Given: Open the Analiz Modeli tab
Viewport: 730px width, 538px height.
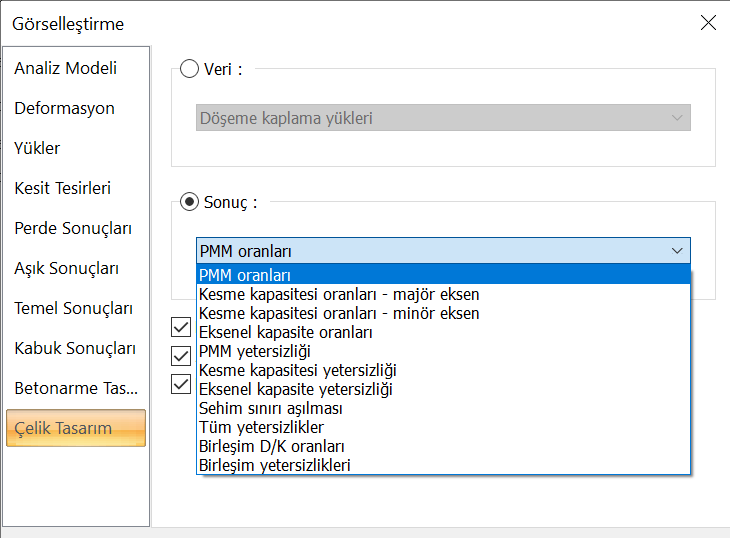Looking at the screenshot, I should click(x=66, y=68).
